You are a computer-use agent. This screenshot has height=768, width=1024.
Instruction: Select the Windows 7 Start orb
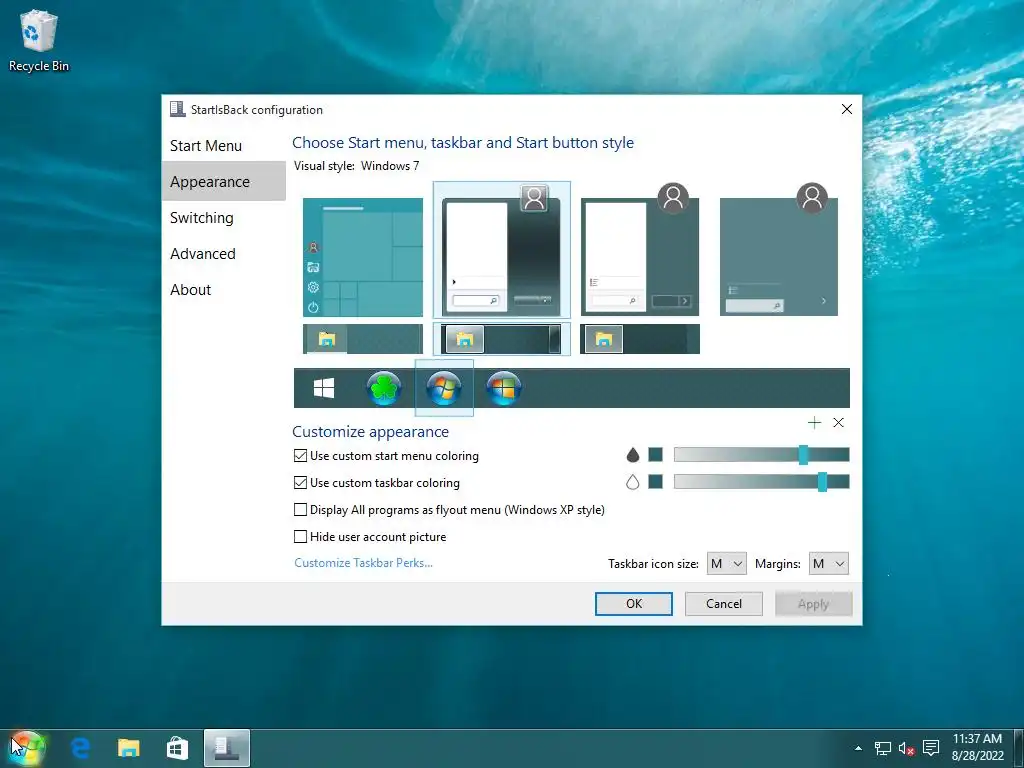[x=444, y=388]
